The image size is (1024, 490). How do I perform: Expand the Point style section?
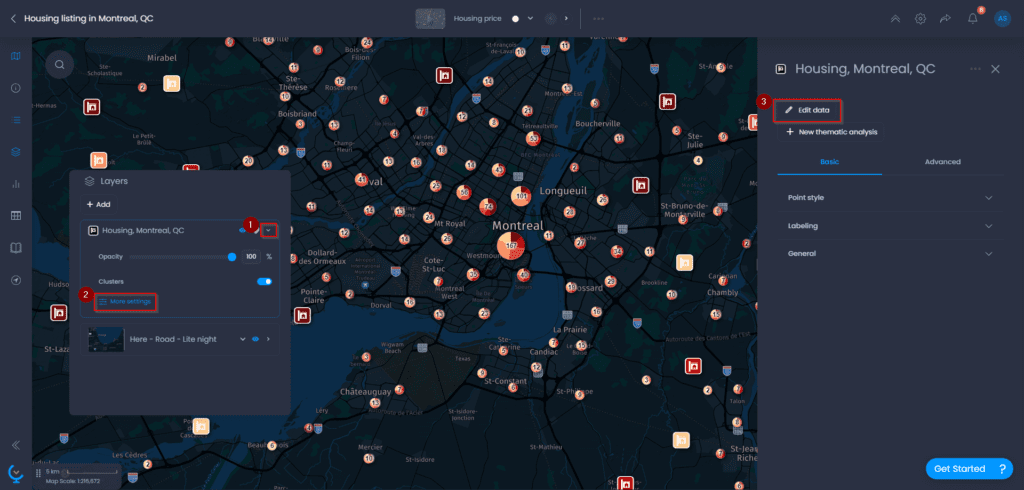(x=890, y=197)
